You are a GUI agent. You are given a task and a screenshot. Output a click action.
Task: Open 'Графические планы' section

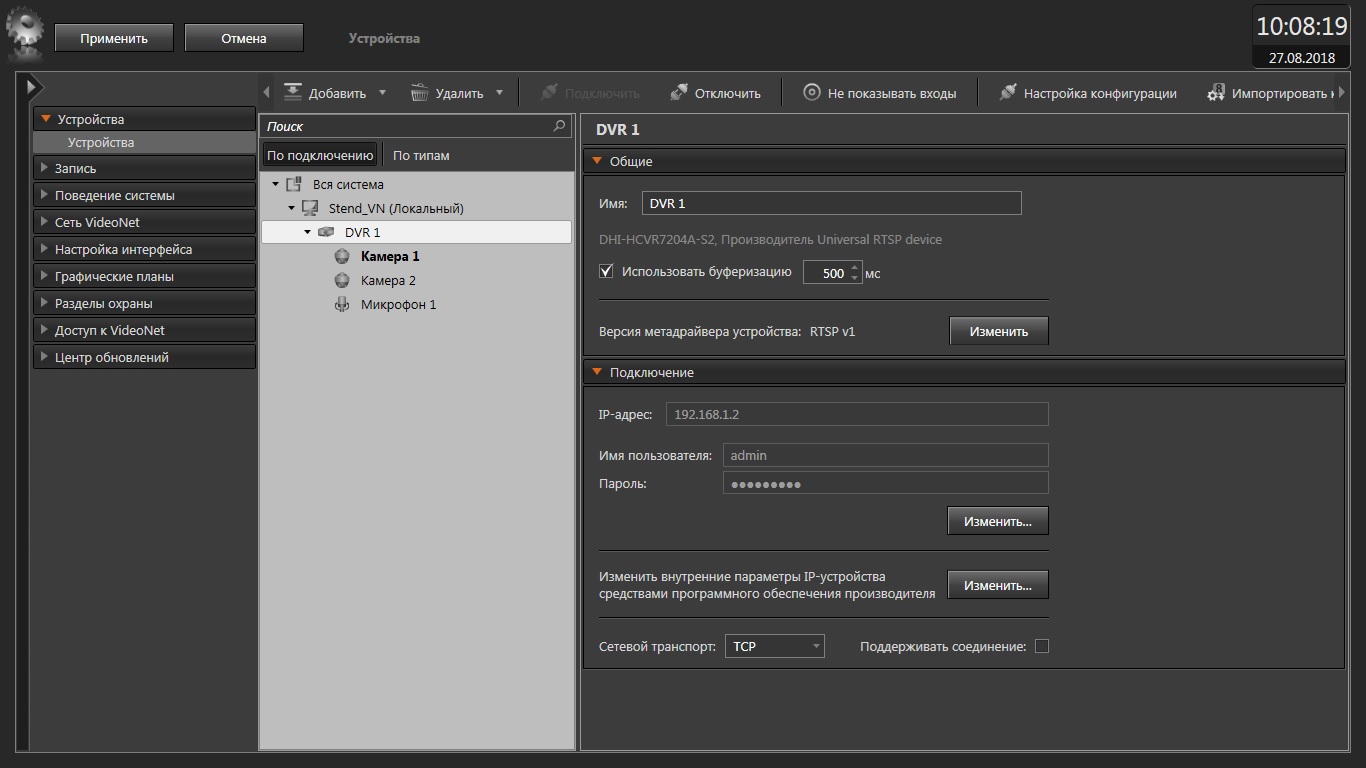[144, 276]
